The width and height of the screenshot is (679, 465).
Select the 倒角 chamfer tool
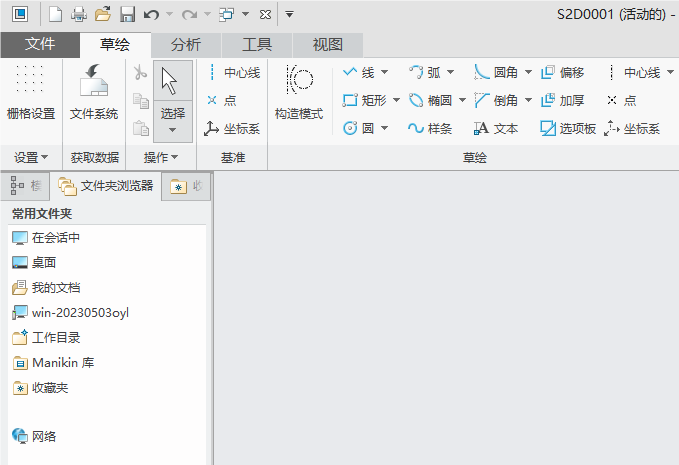496,100
